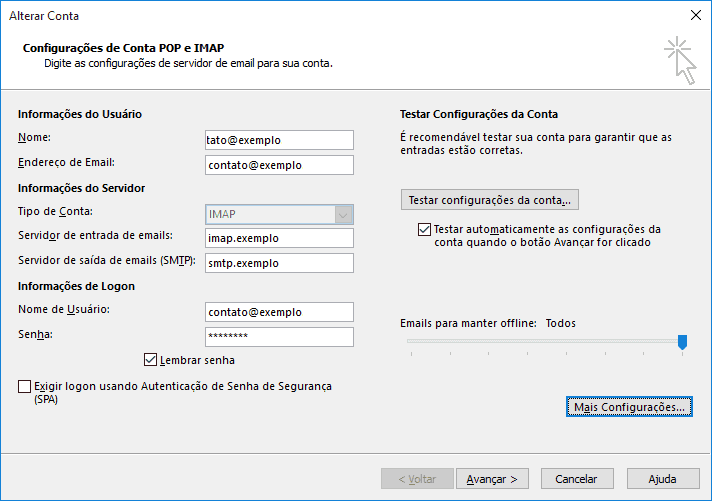
Task: Click Testar Configurações da Conta heading
Action: pos(479,114)
